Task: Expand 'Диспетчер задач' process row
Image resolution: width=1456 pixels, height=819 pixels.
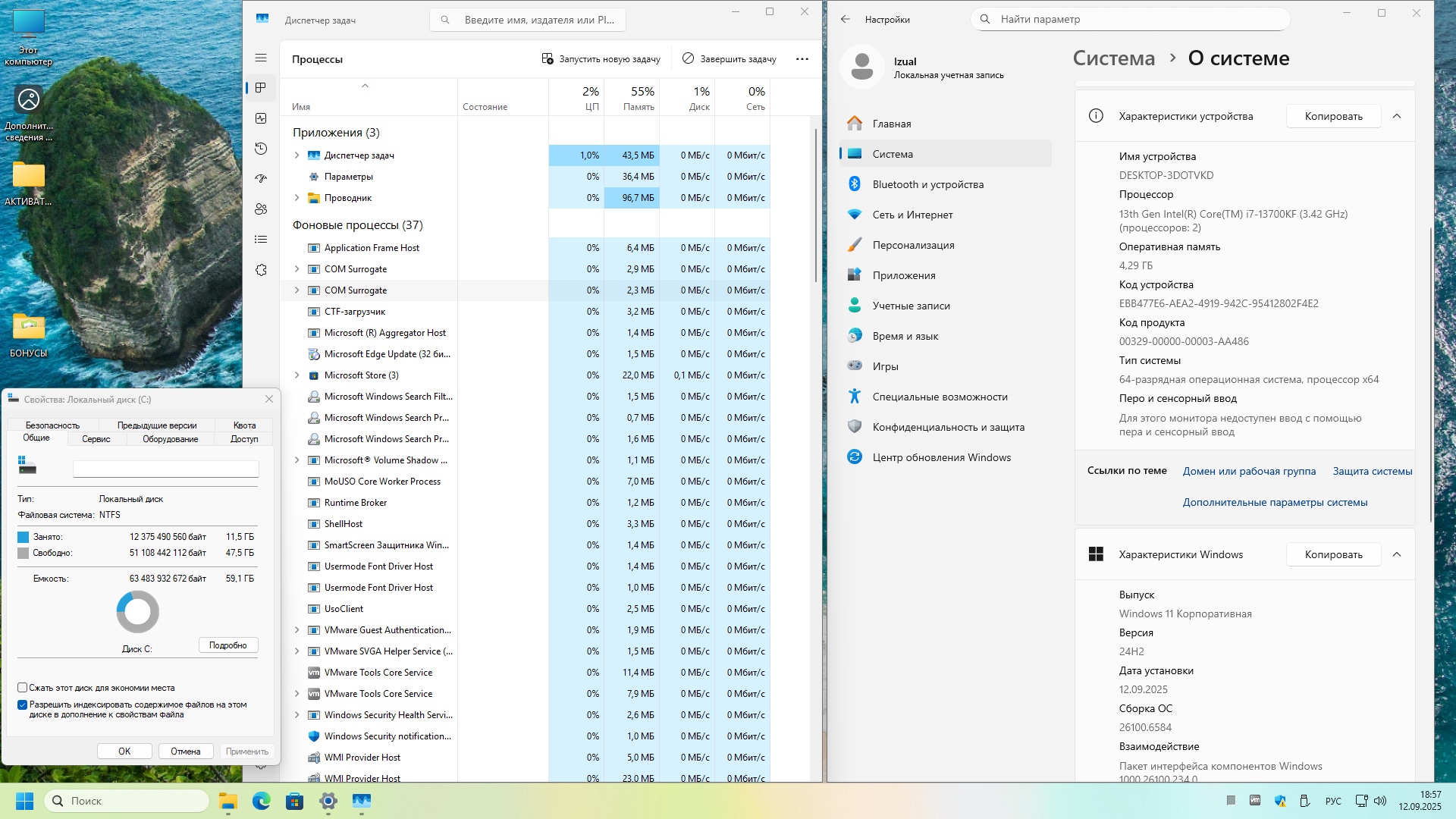Action: point(297,155)
